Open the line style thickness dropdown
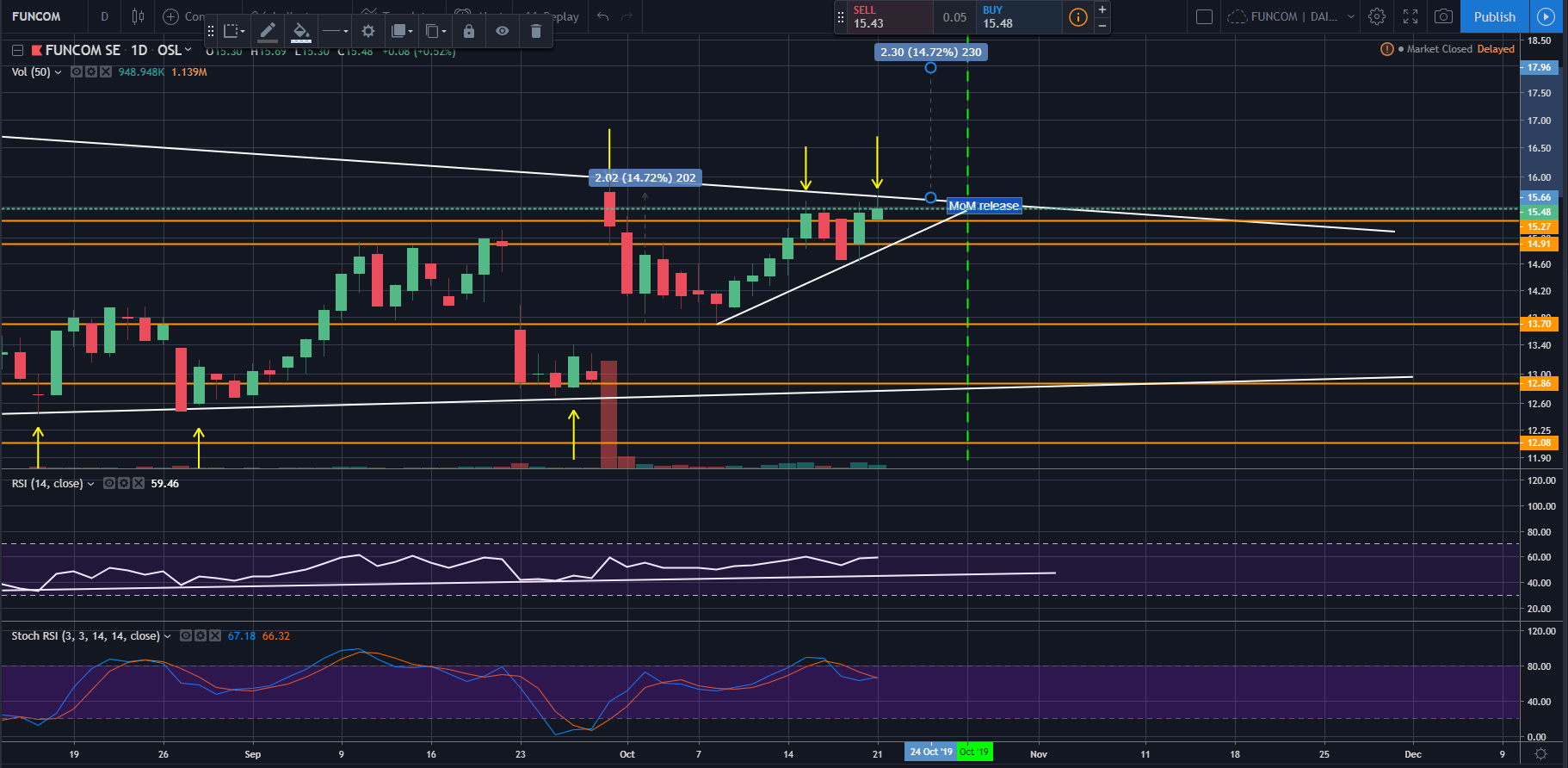 coord(335,31)
